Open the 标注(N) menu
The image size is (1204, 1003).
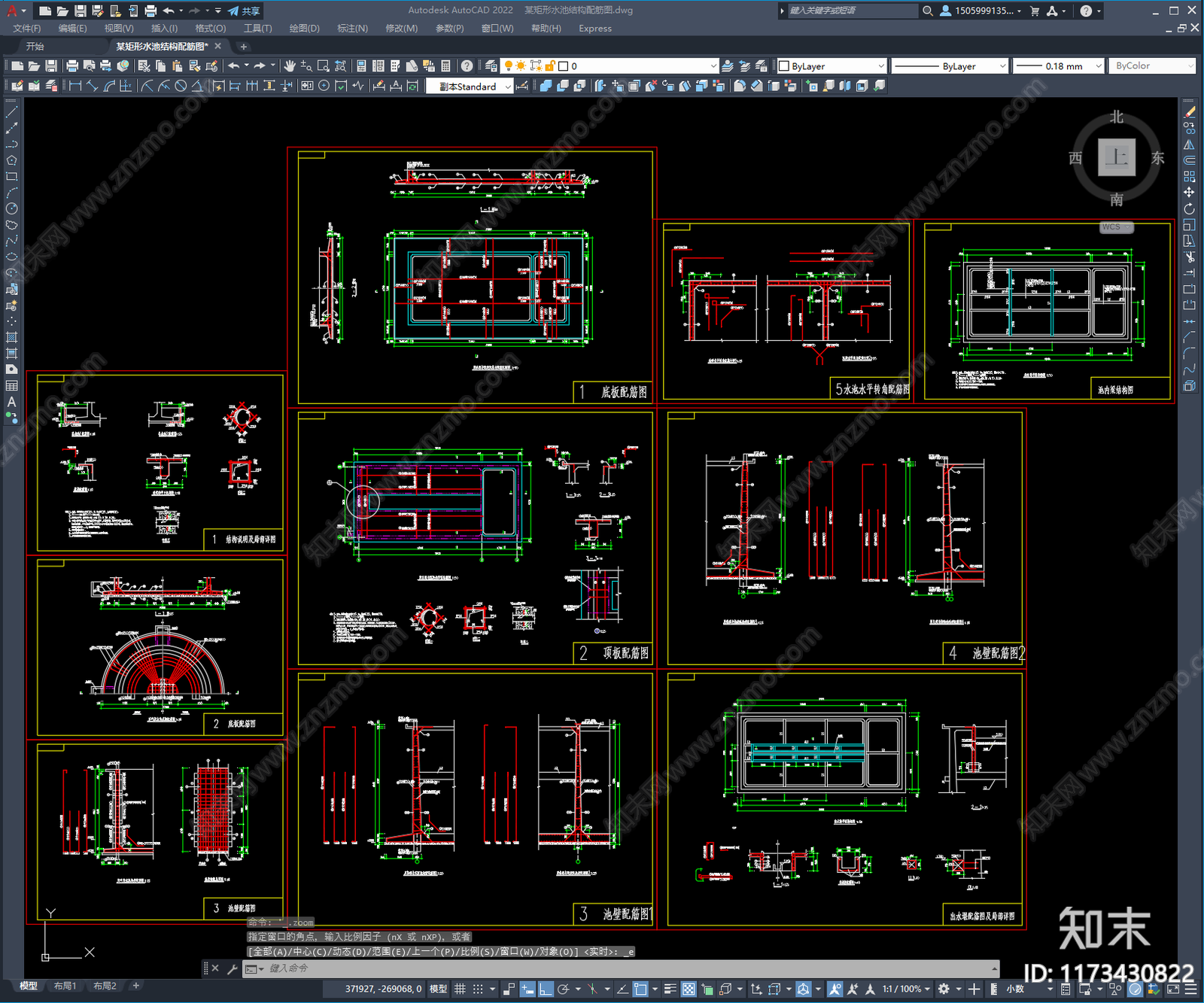(352, 29)
